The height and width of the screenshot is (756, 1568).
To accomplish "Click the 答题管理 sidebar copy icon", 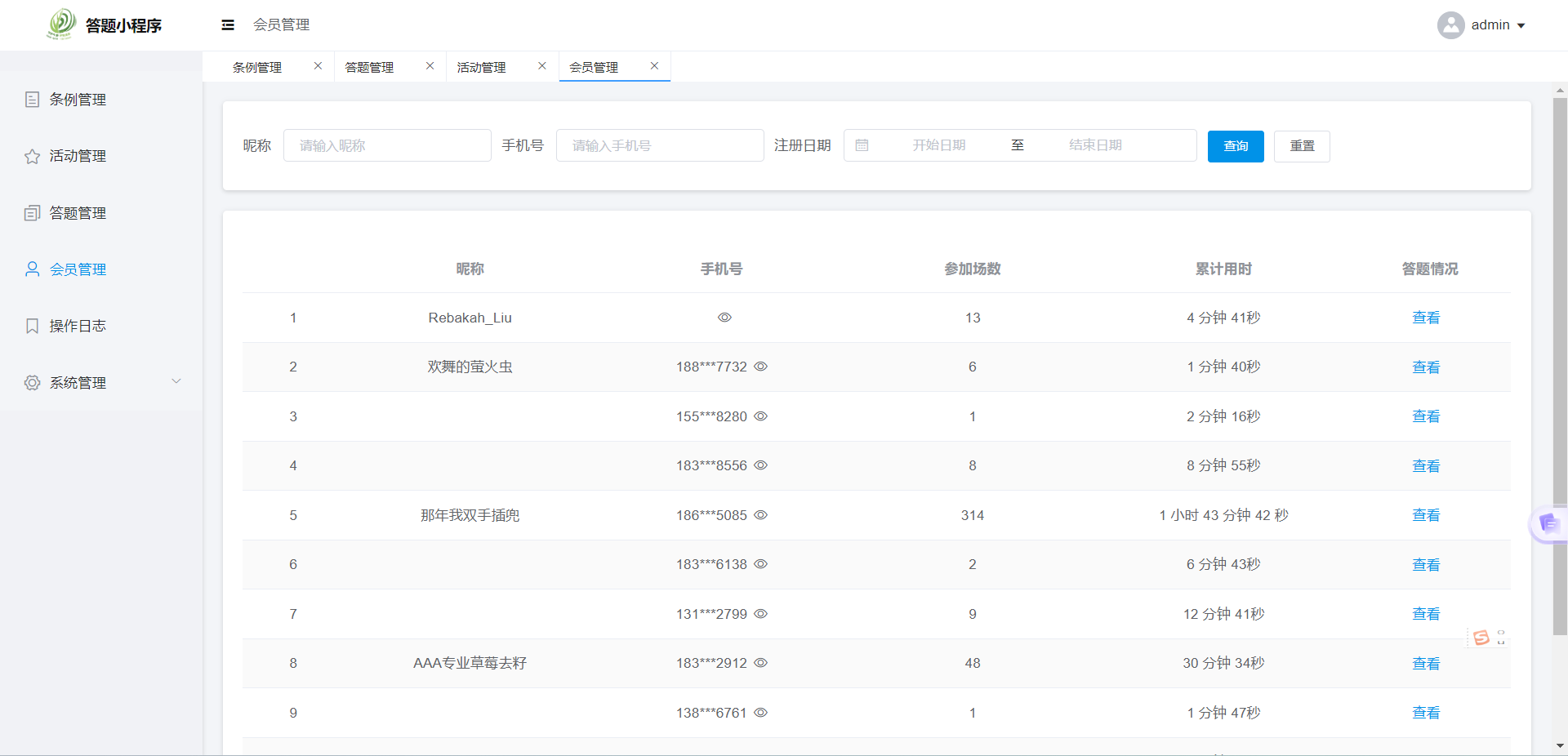I will 32,213.
